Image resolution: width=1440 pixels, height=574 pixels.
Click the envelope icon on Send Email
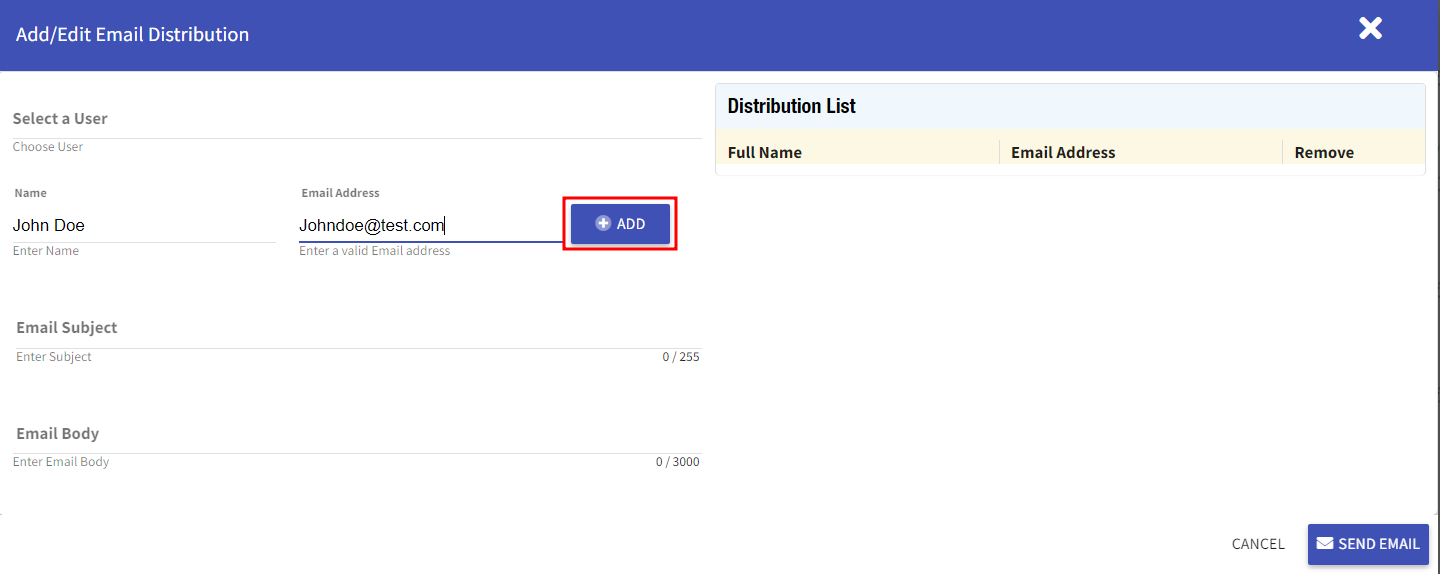[x=1325, y=543]
